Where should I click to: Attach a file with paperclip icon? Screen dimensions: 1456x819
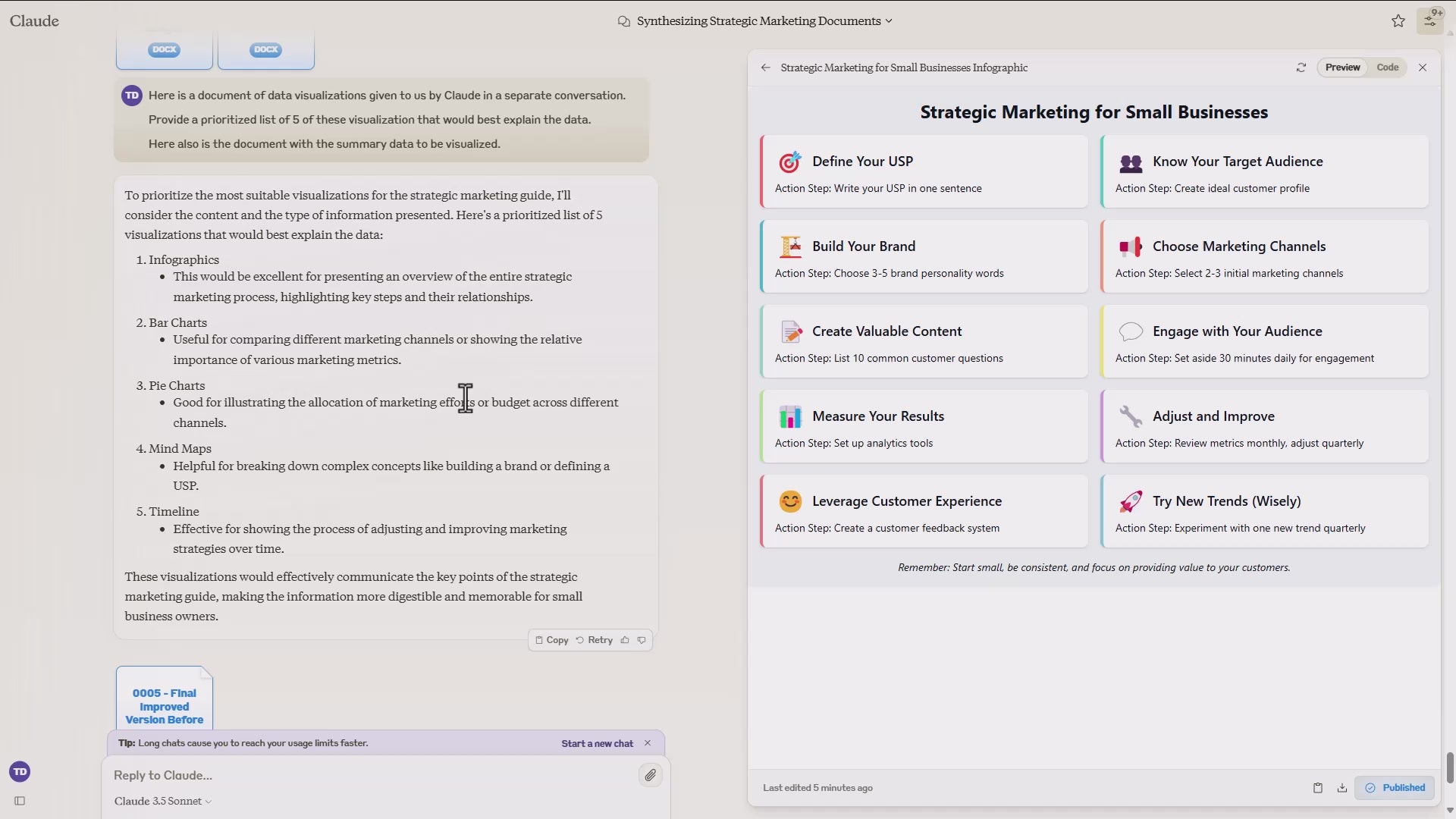(650, 775)
